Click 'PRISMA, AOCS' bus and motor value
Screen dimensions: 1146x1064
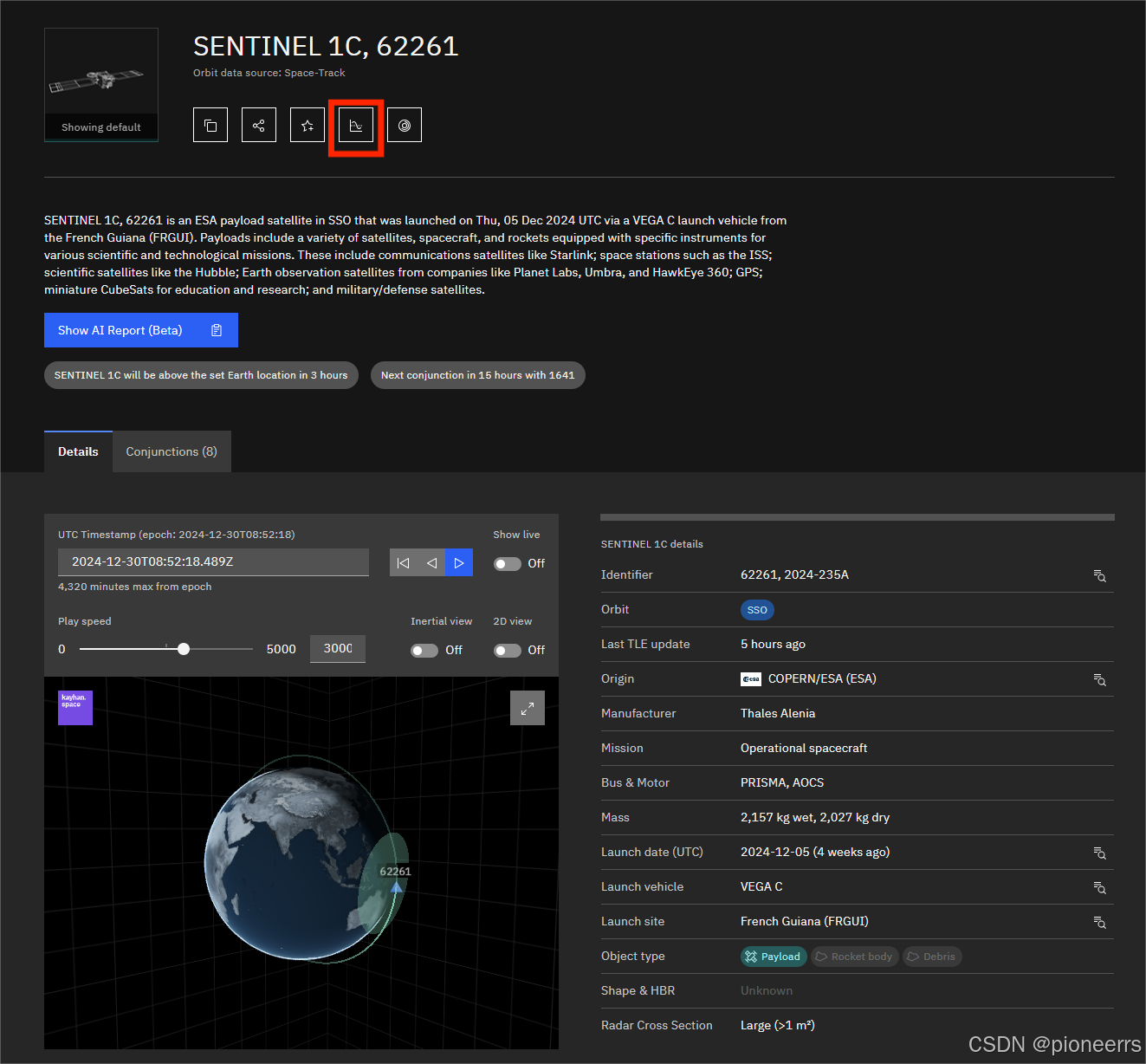tap(782, 782)
